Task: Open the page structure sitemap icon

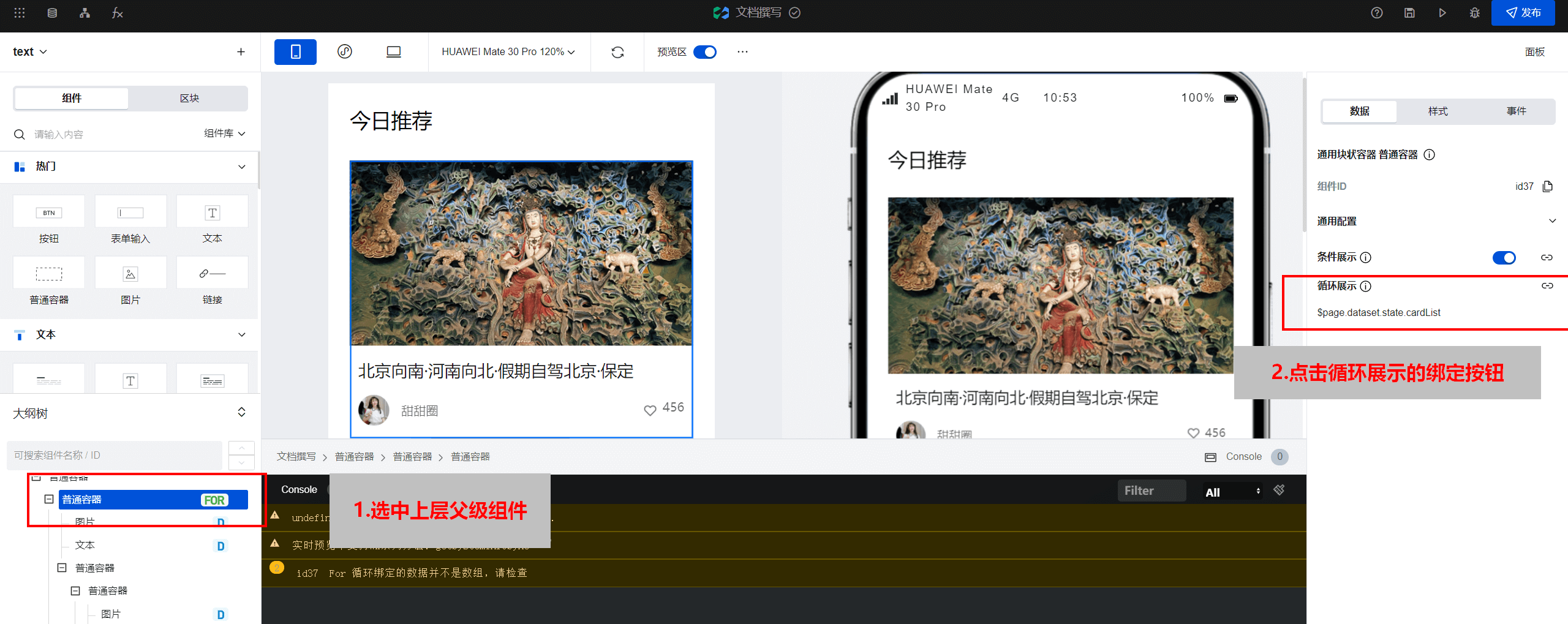Action: pos(85,13)
